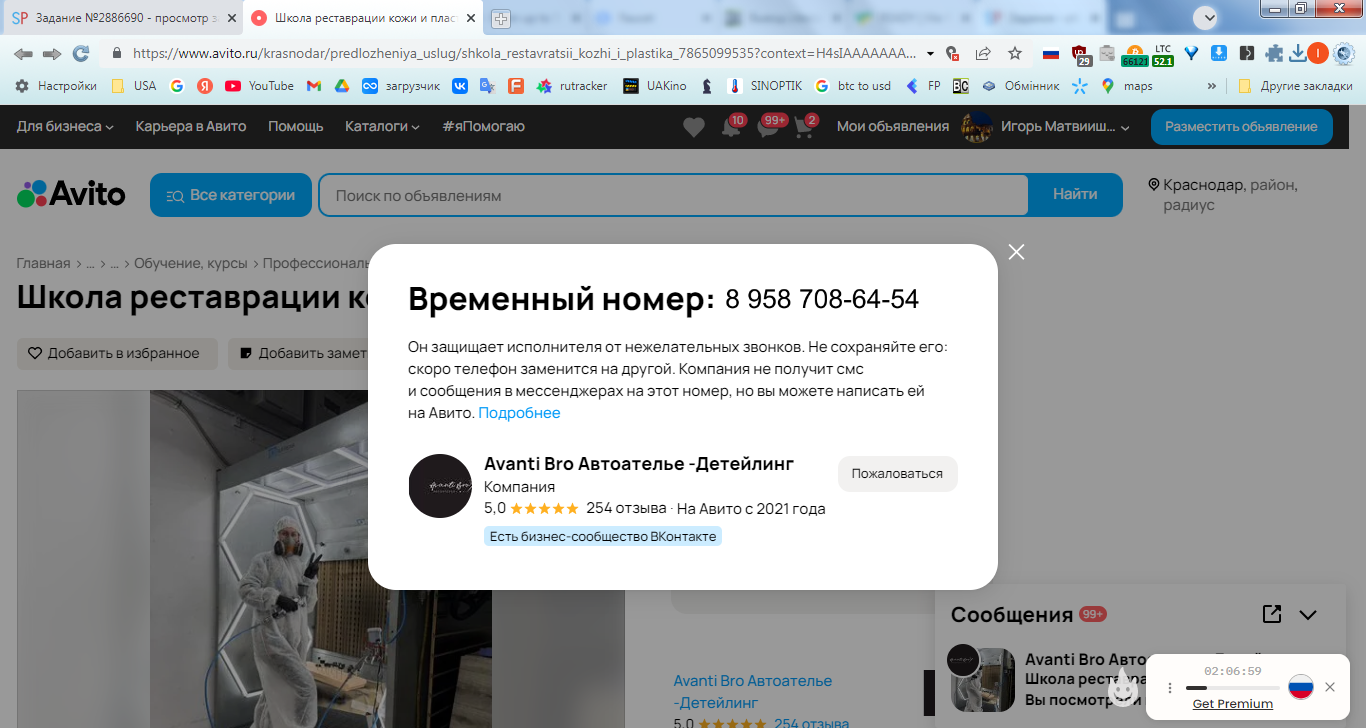Click the Avito logo
The image size is (1366, 728).
tap(71, 194)
